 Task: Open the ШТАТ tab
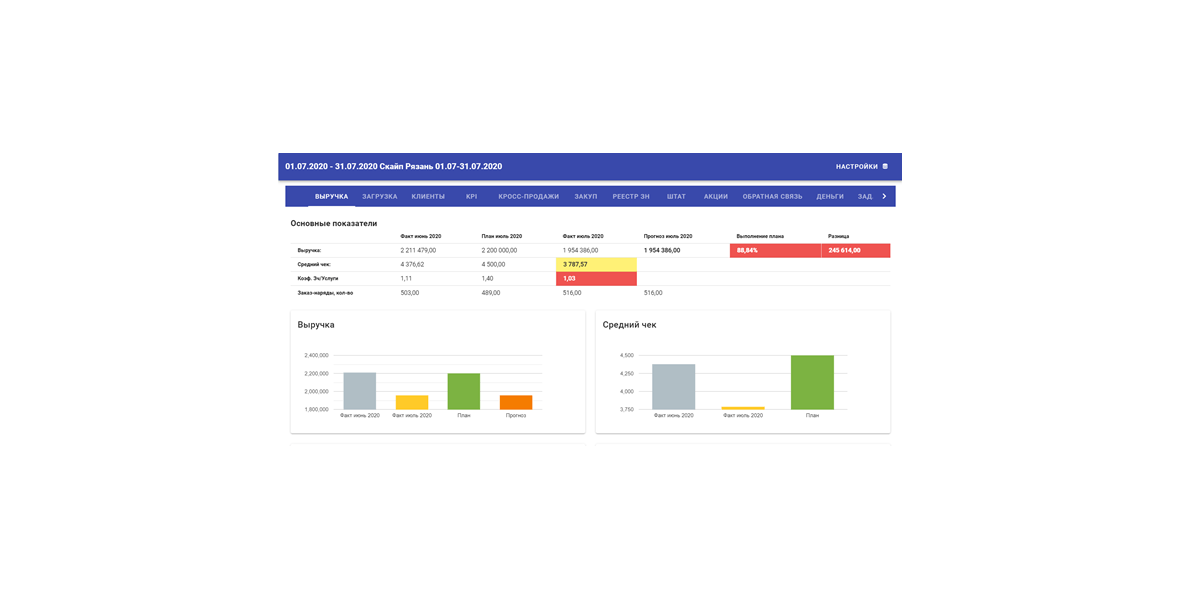(677, 196)
